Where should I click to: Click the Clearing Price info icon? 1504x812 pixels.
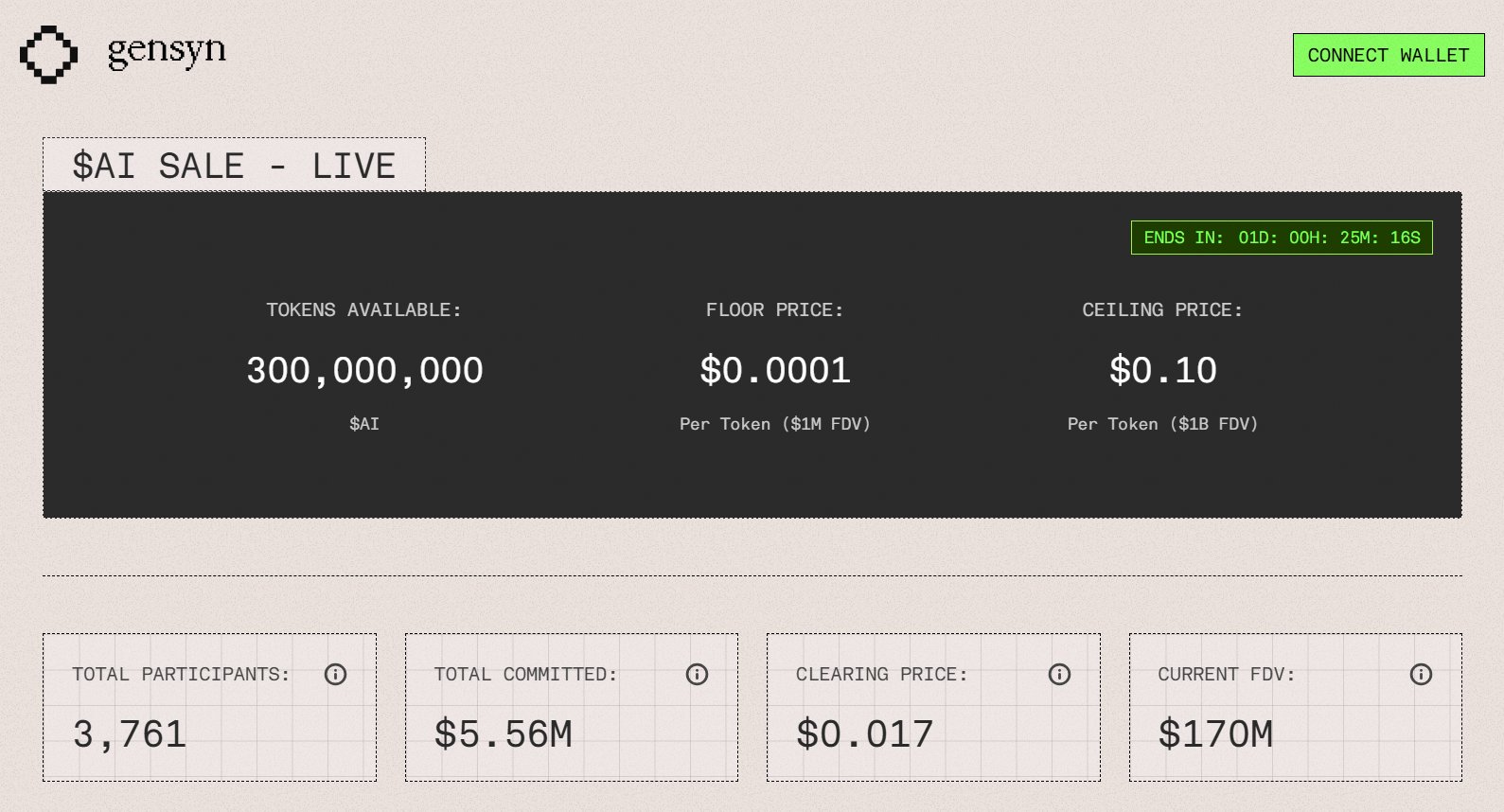pos(1059,674)
